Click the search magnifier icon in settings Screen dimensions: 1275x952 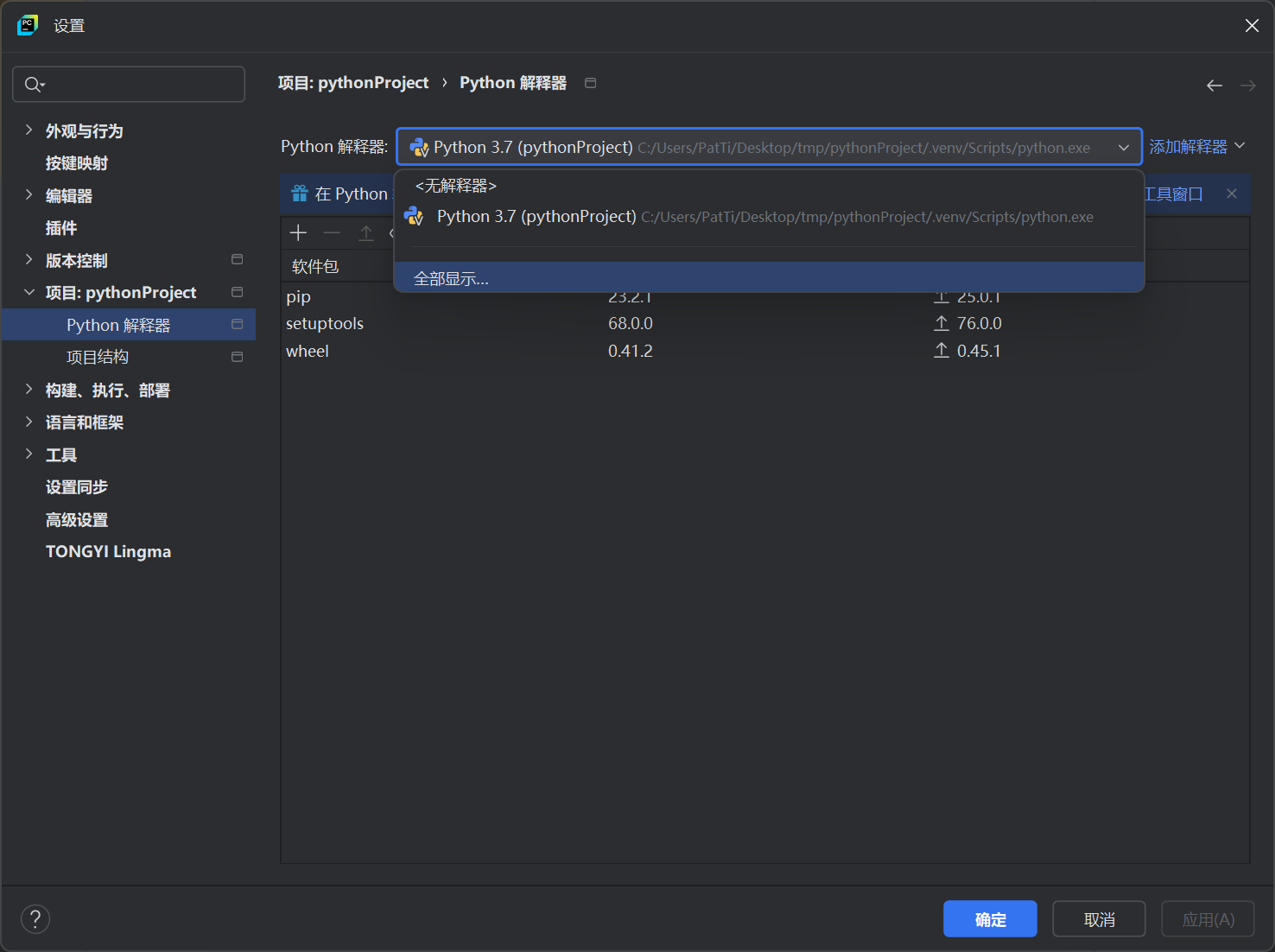click(34, 84)
